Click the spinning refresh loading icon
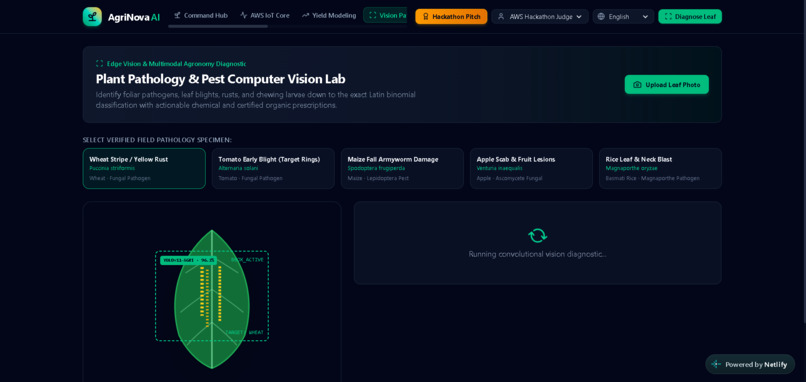806x382 pixels. [x=537, y=235]
